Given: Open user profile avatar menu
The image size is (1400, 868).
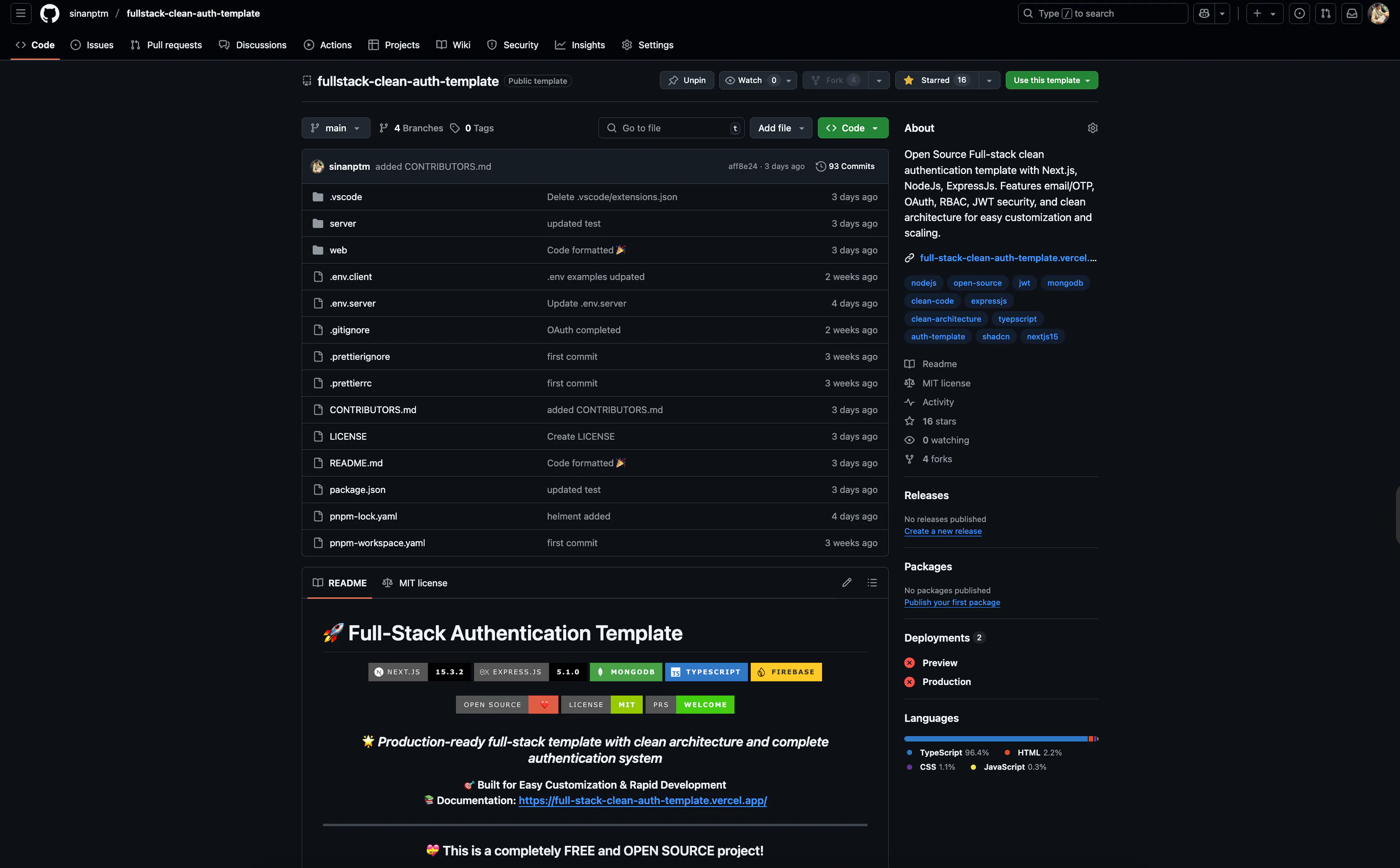Looking at the screenshot, I should click(1378, 13).
